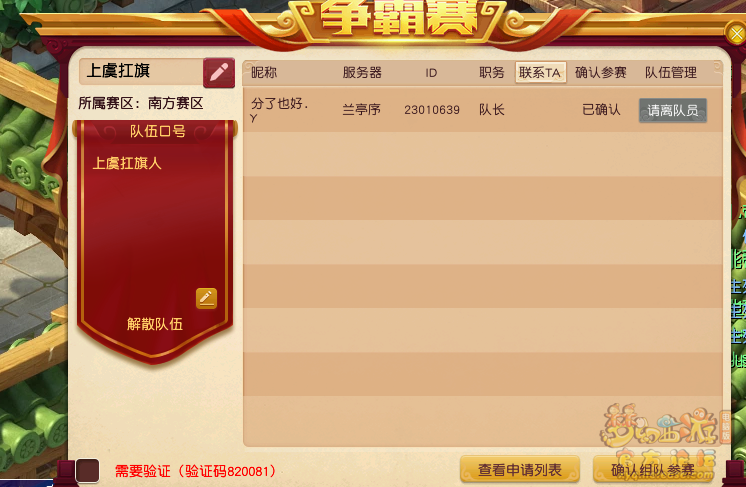Click 请离队员 for the captain row
The width and height of the screenshot is (746, 487).
(x=672, y=110)
